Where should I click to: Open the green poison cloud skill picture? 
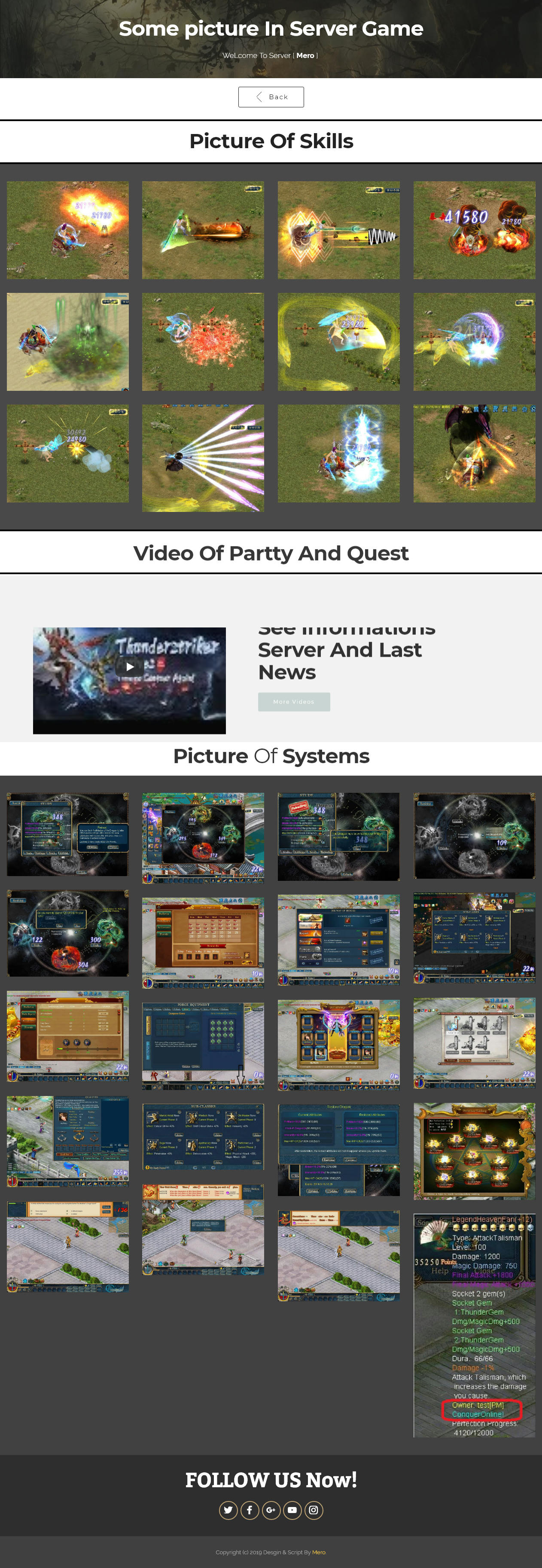coord(67,341)
